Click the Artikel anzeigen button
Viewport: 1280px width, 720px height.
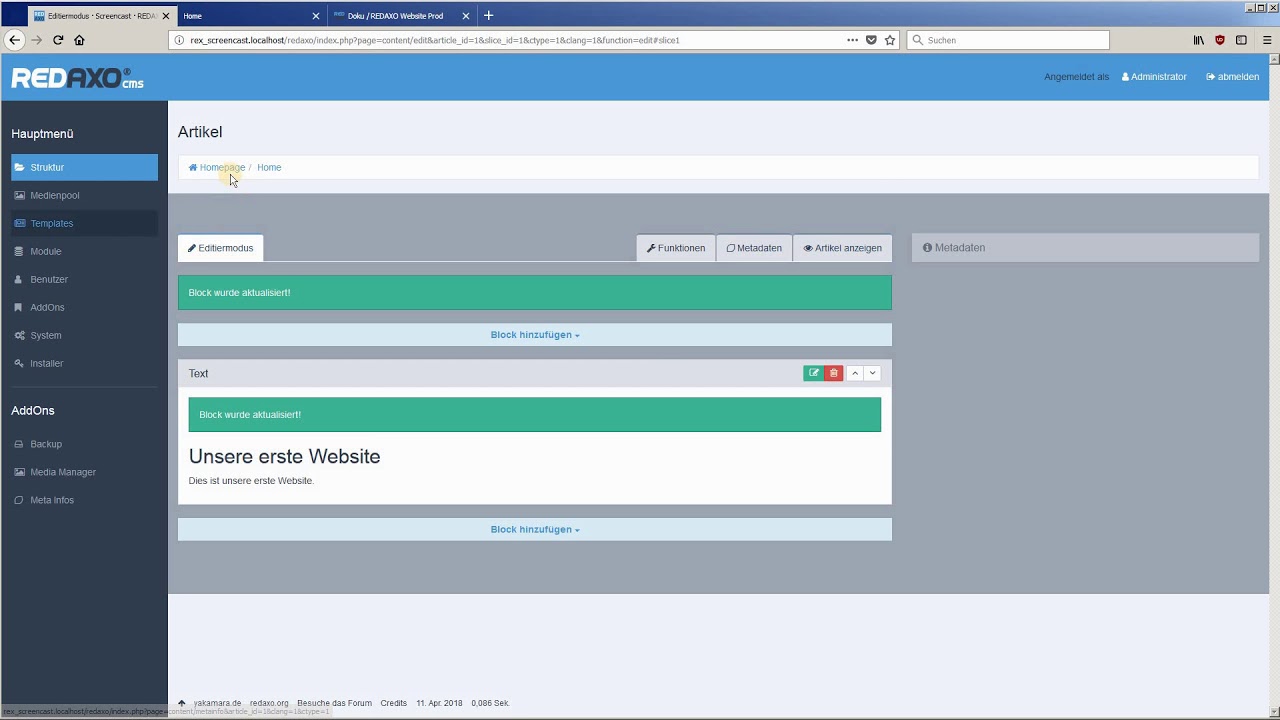[842, 248]
